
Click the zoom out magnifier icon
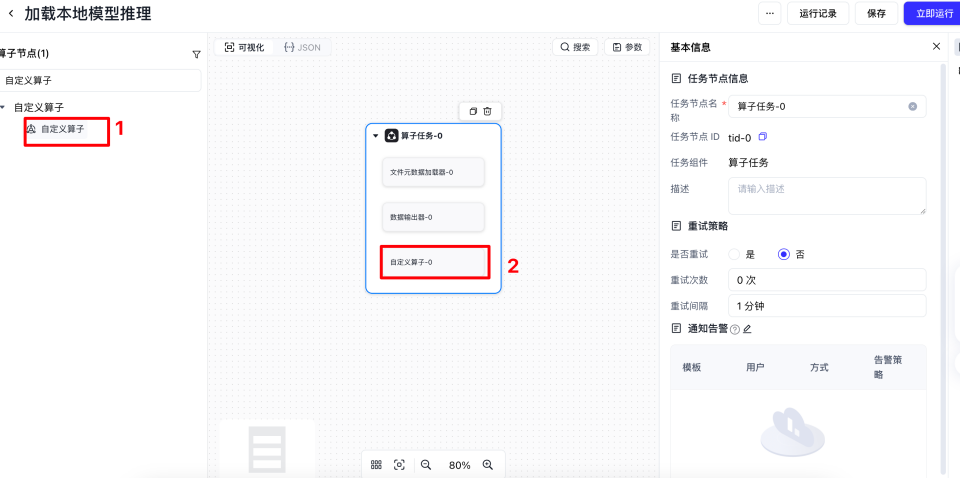tap(426, 465)
